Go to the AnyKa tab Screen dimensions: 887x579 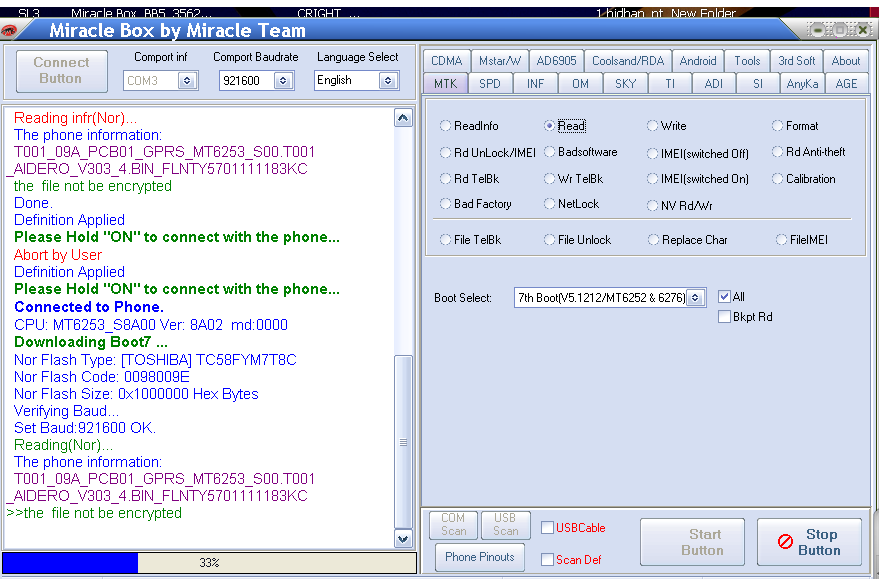click(802, 84)
